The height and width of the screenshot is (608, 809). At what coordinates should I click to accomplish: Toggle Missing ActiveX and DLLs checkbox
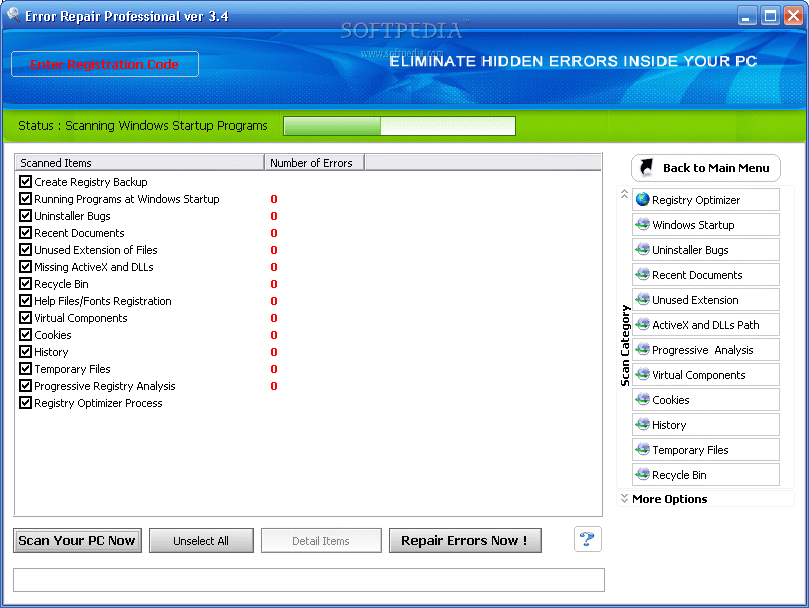pyautogui.click(x=25, y=266)
